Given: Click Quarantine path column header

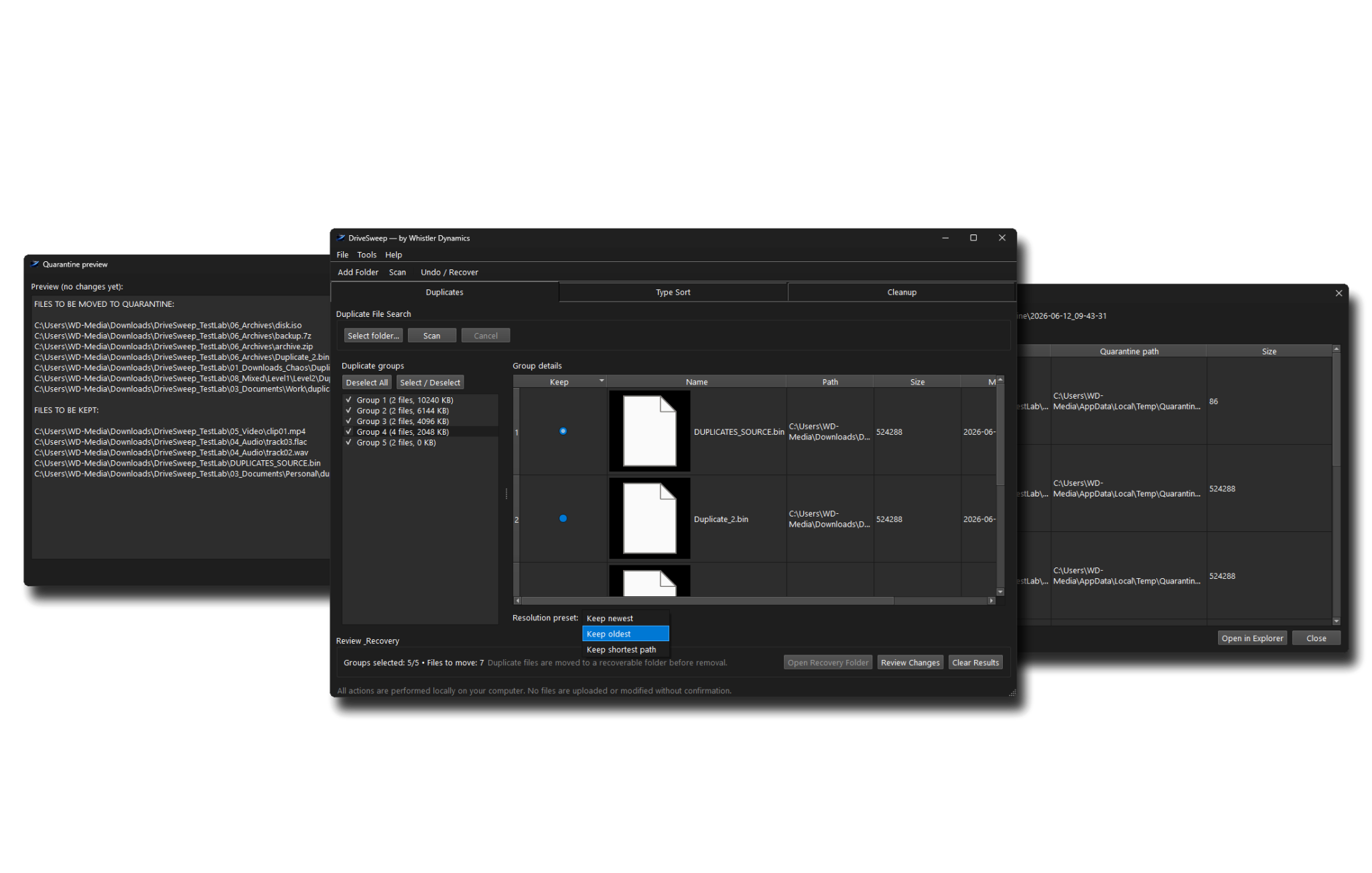Looking at the screenshot, I should [x=1128, y=351].
